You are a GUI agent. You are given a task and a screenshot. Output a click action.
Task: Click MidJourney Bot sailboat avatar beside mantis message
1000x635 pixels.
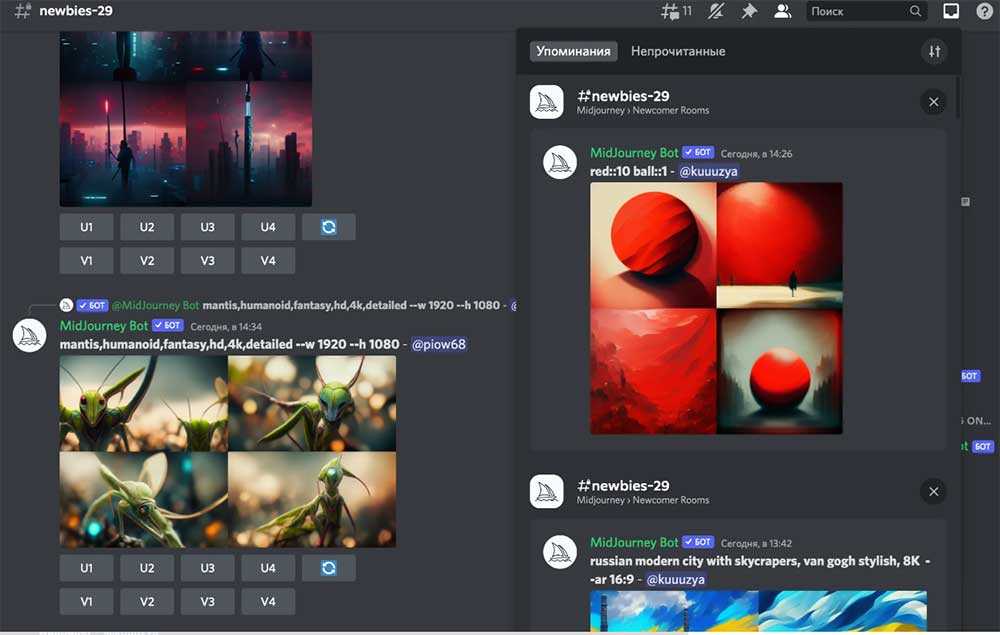point(30,335)
